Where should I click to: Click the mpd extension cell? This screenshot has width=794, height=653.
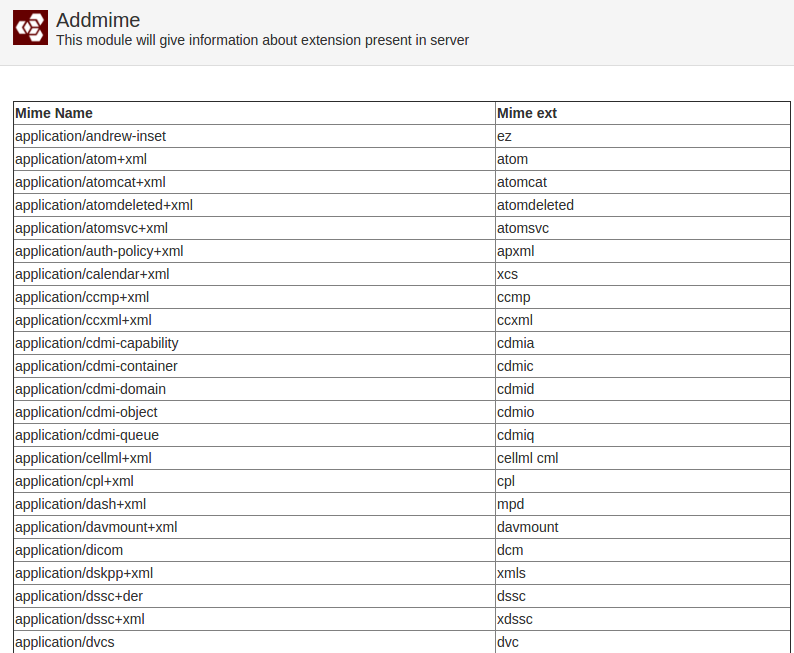pos(643,504)
